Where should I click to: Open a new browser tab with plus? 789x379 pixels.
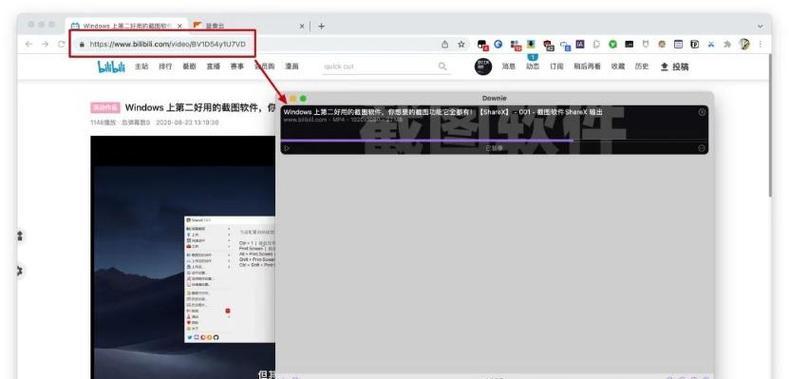[322, 26]
